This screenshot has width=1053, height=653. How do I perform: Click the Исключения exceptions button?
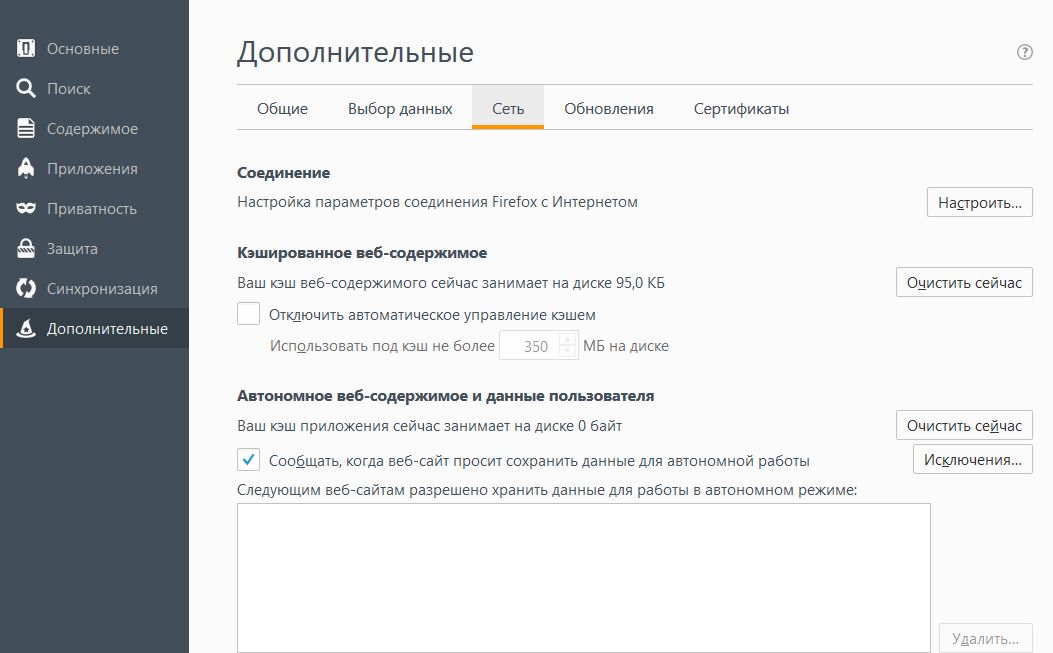972,460
